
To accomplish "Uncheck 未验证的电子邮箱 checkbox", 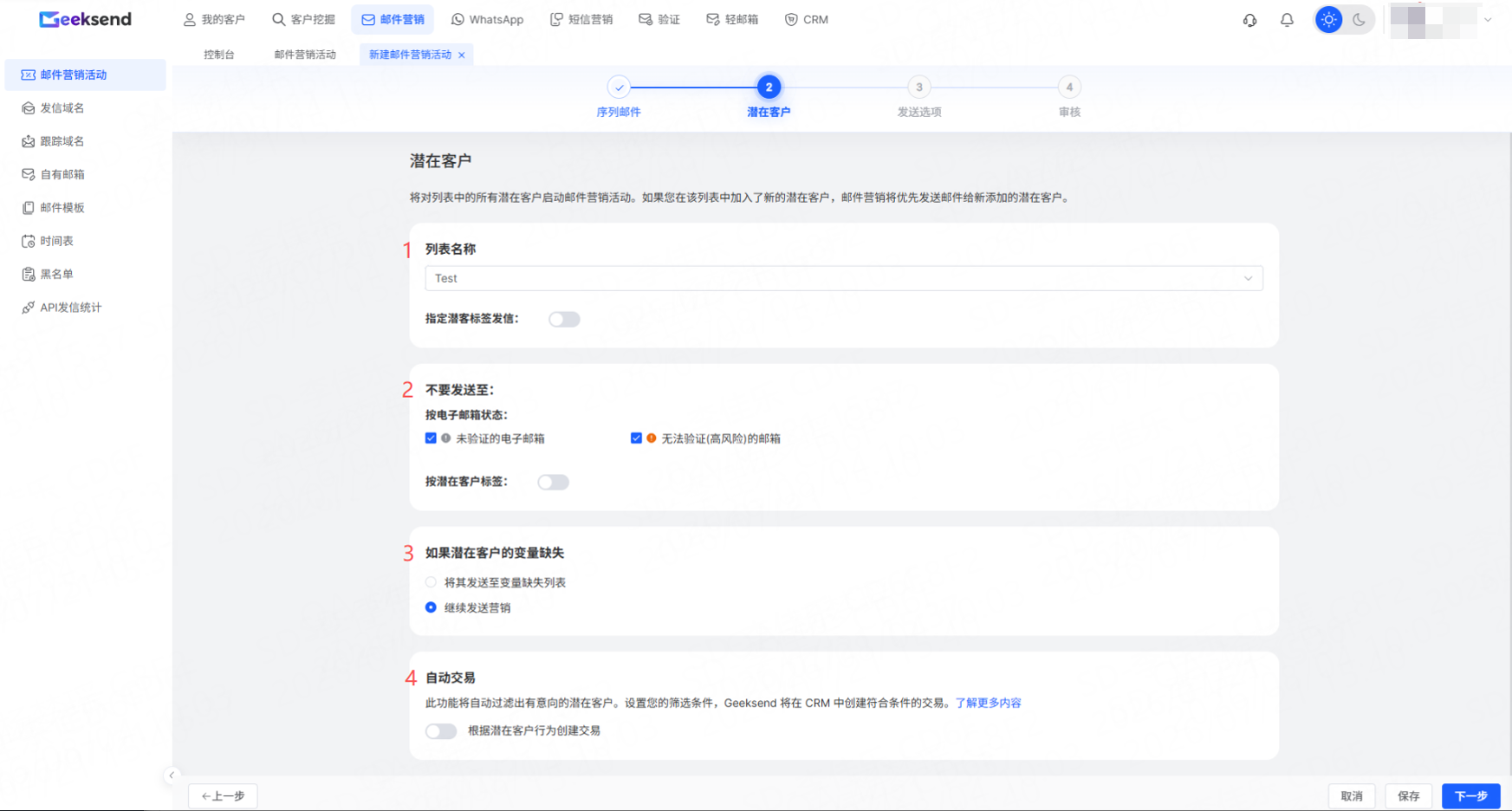I will (431, 438).
